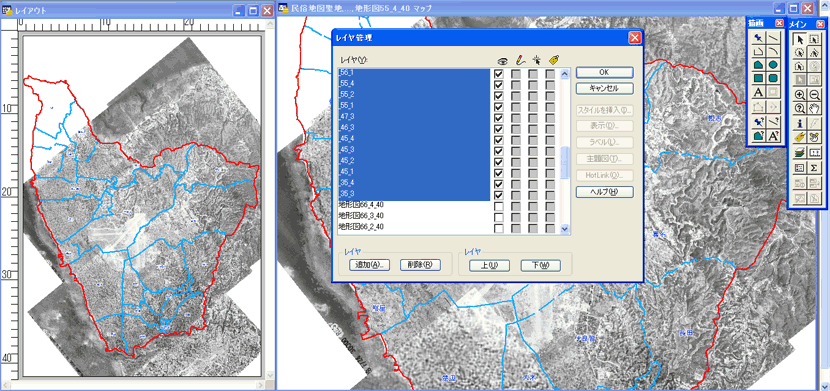Select layer 地形図66_2_40 row

coord(414,228)
